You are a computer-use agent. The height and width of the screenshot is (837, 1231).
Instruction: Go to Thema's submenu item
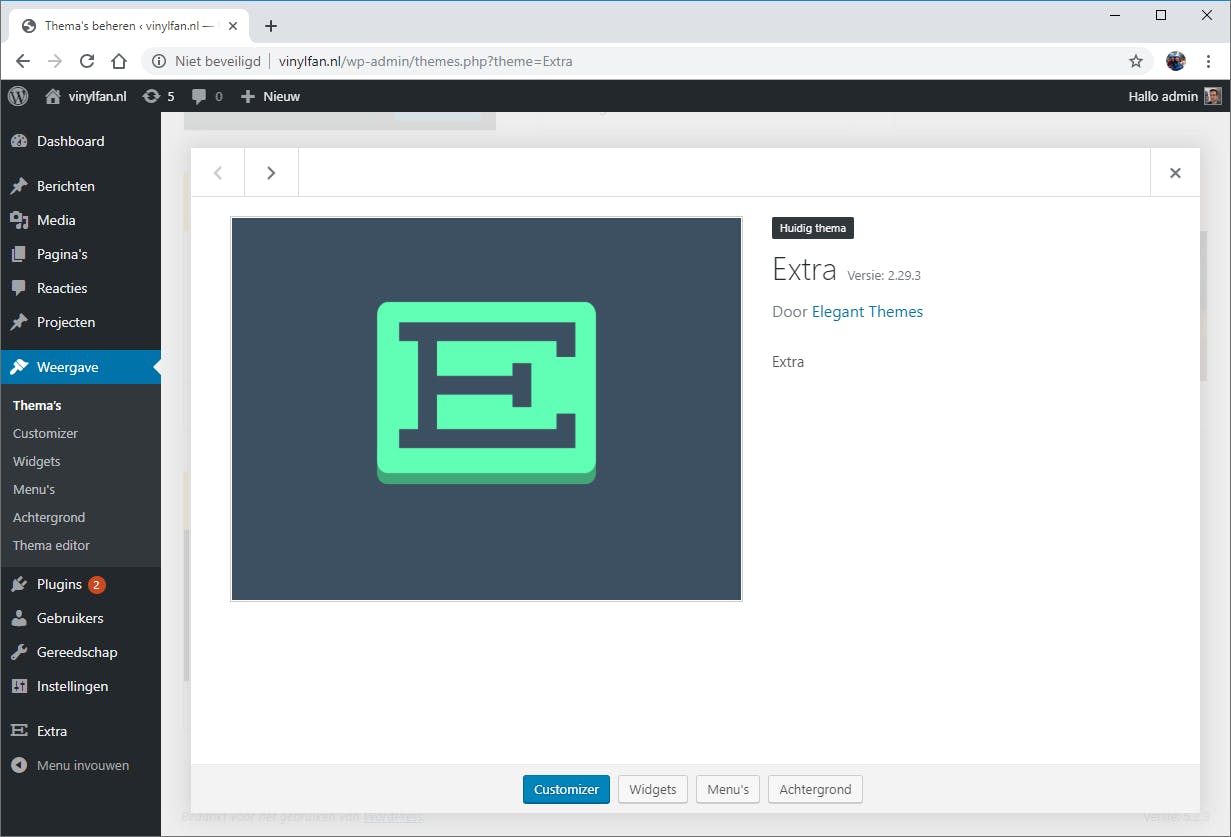point(37,405)
